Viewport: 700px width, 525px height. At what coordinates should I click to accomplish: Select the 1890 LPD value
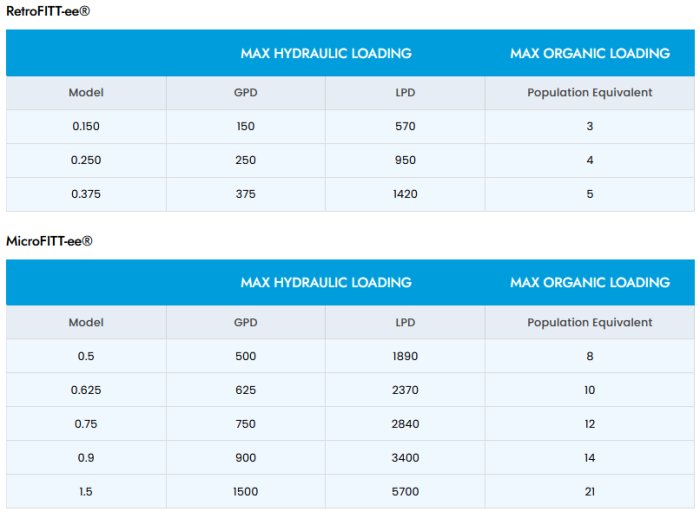tap(405, 356)
